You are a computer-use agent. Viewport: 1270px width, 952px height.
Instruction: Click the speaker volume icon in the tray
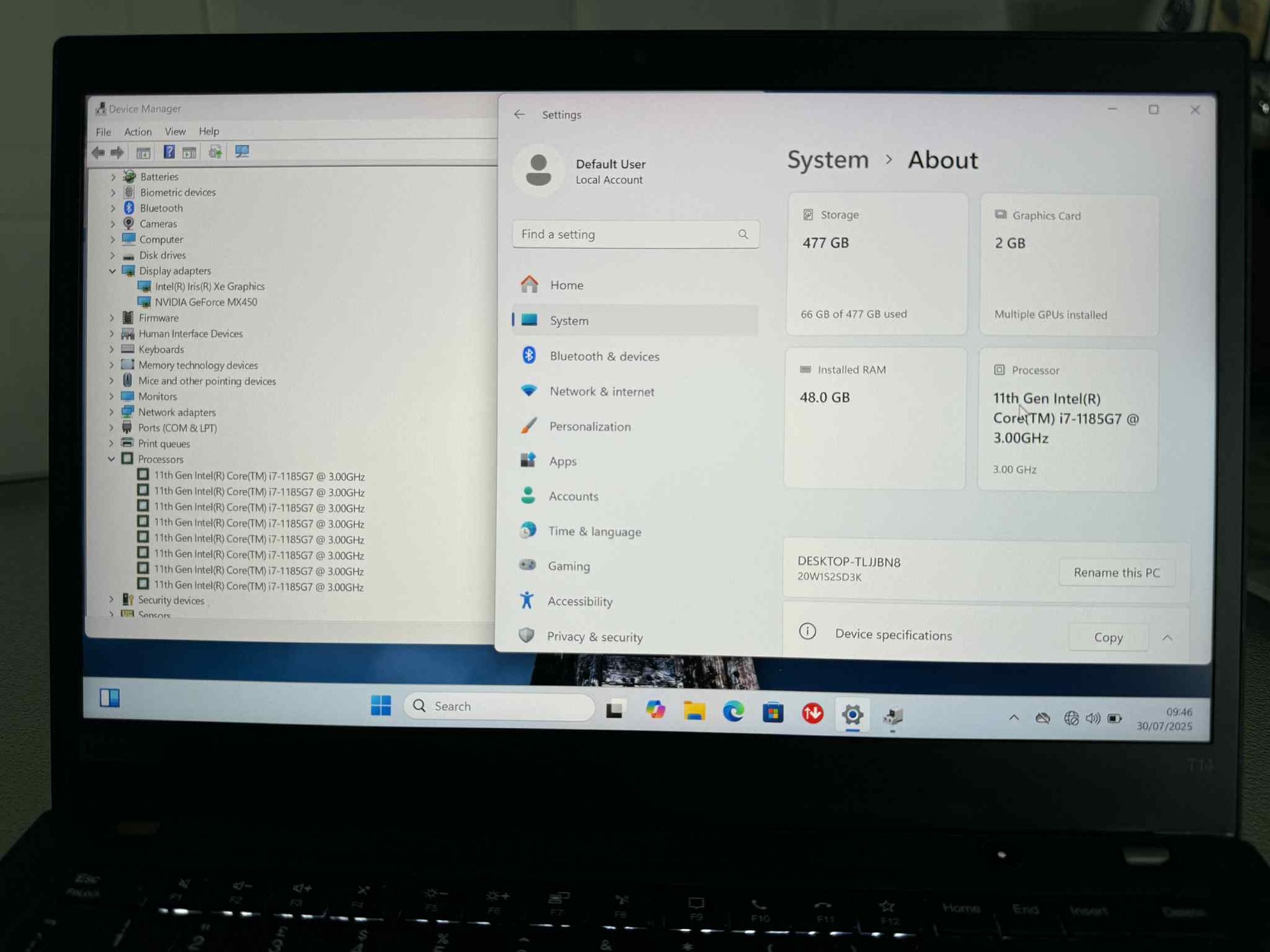click(1092, 718)
